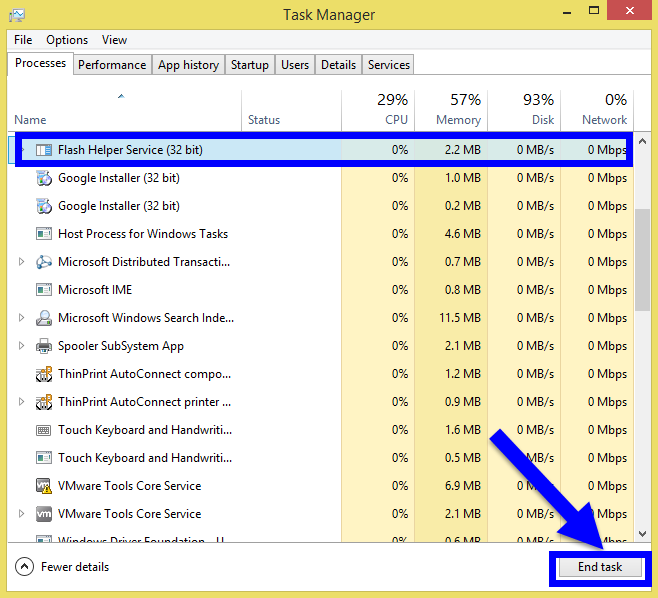Click the Microsoft Distributed Transaction icon
This screenshot has width=658, height=598.
pyautogui.click(x=44, y=262)
